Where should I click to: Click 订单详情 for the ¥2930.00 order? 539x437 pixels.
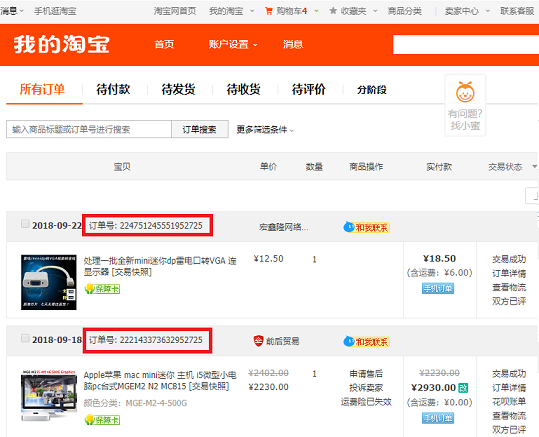[x=509, y=388]
